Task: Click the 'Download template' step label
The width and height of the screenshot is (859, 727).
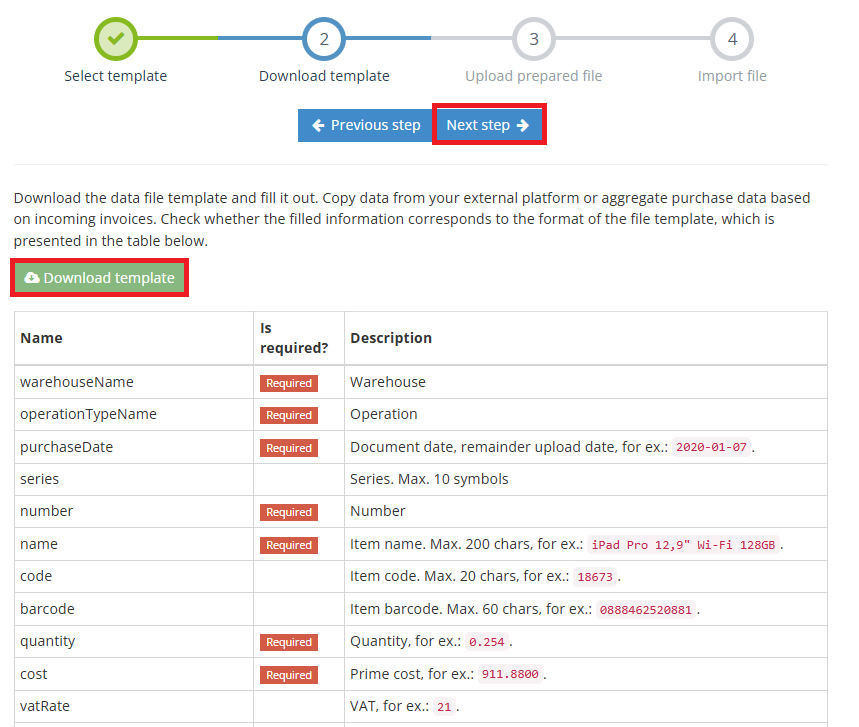Action: click(x=324, y=76)
